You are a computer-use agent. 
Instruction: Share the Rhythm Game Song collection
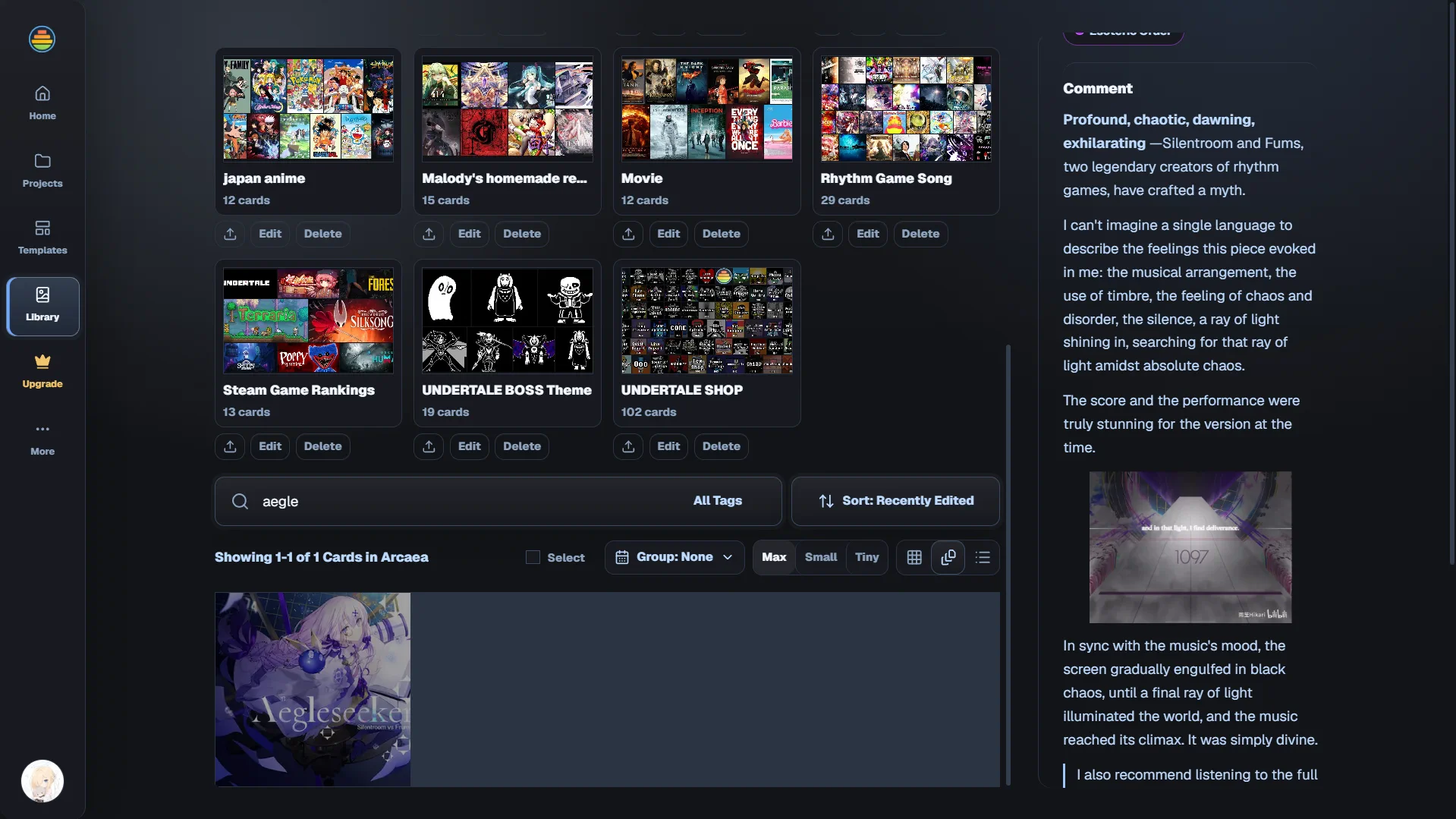point(828,234)
